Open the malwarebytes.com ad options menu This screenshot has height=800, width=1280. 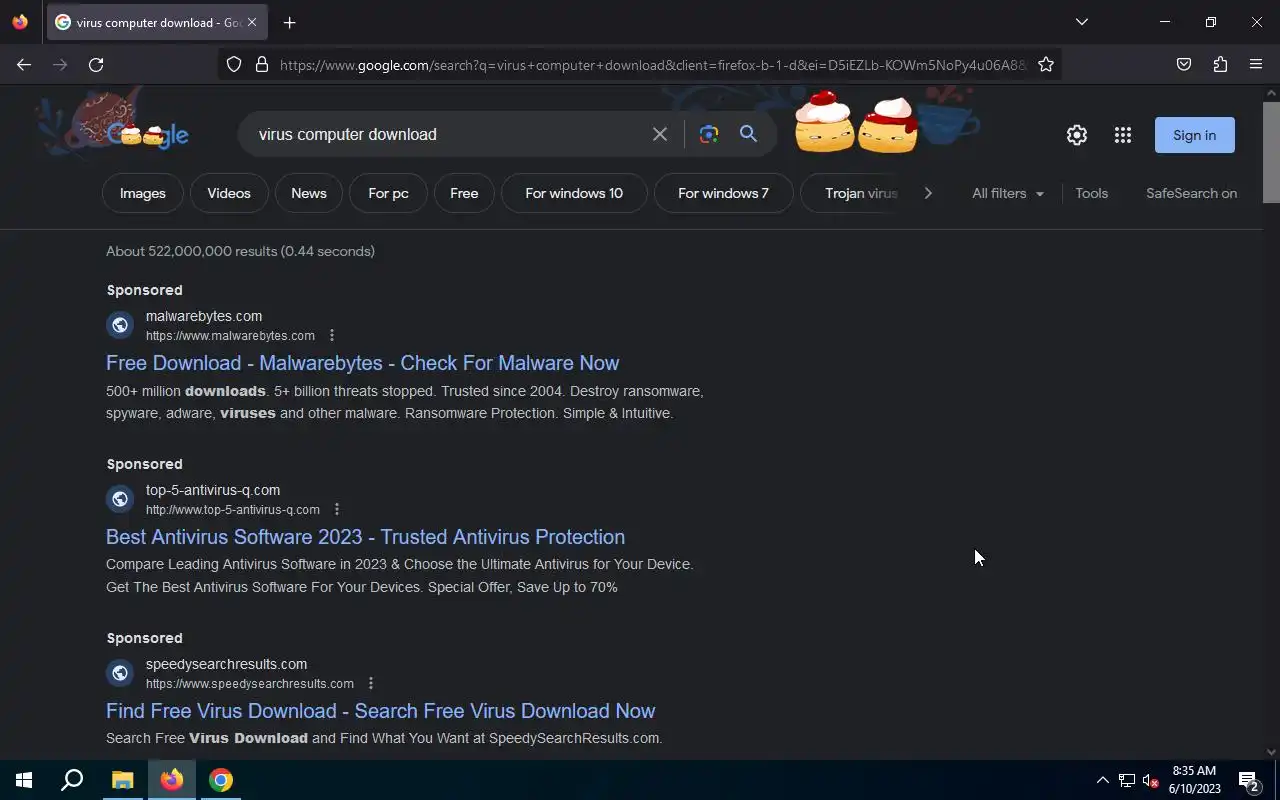332,336
